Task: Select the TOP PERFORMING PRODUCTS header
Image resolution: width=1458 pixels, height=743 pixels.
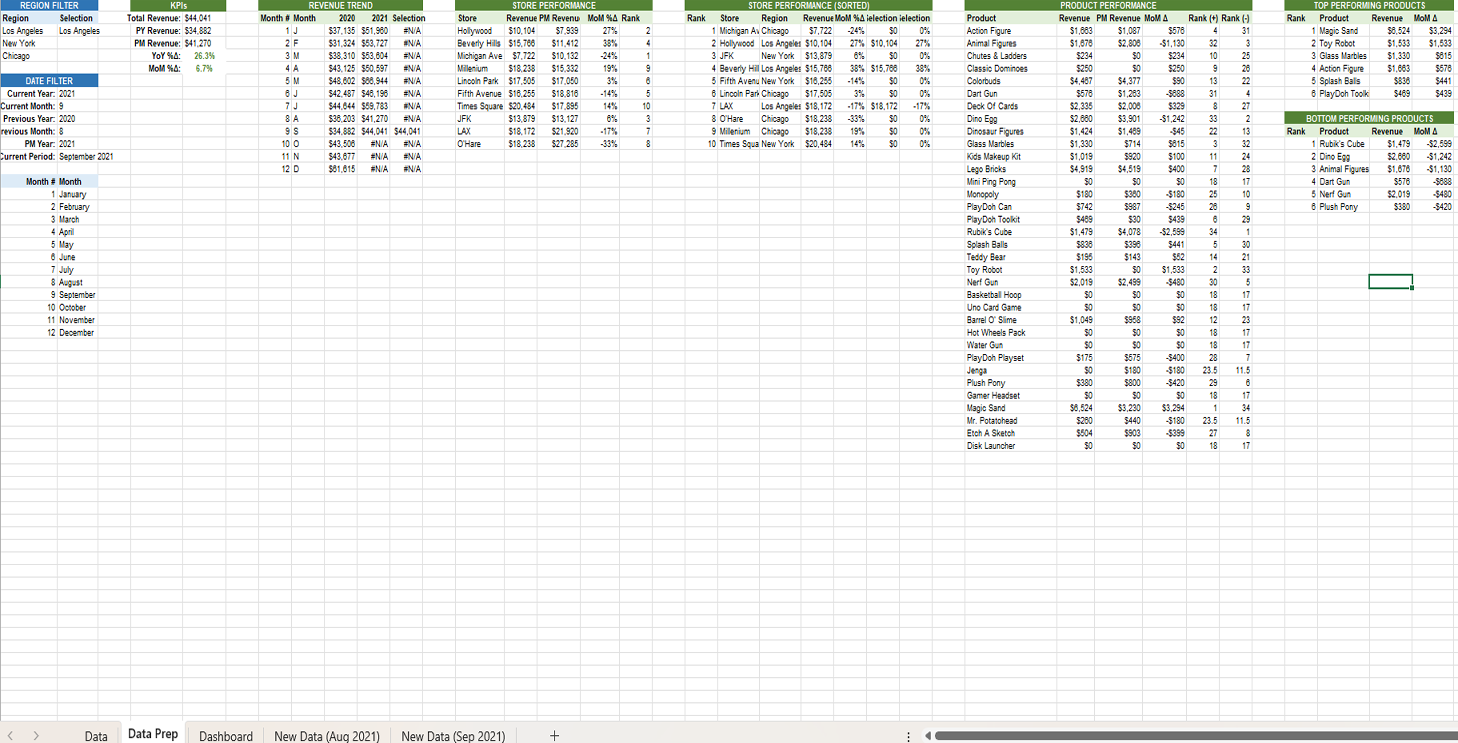Action: 1368,5
